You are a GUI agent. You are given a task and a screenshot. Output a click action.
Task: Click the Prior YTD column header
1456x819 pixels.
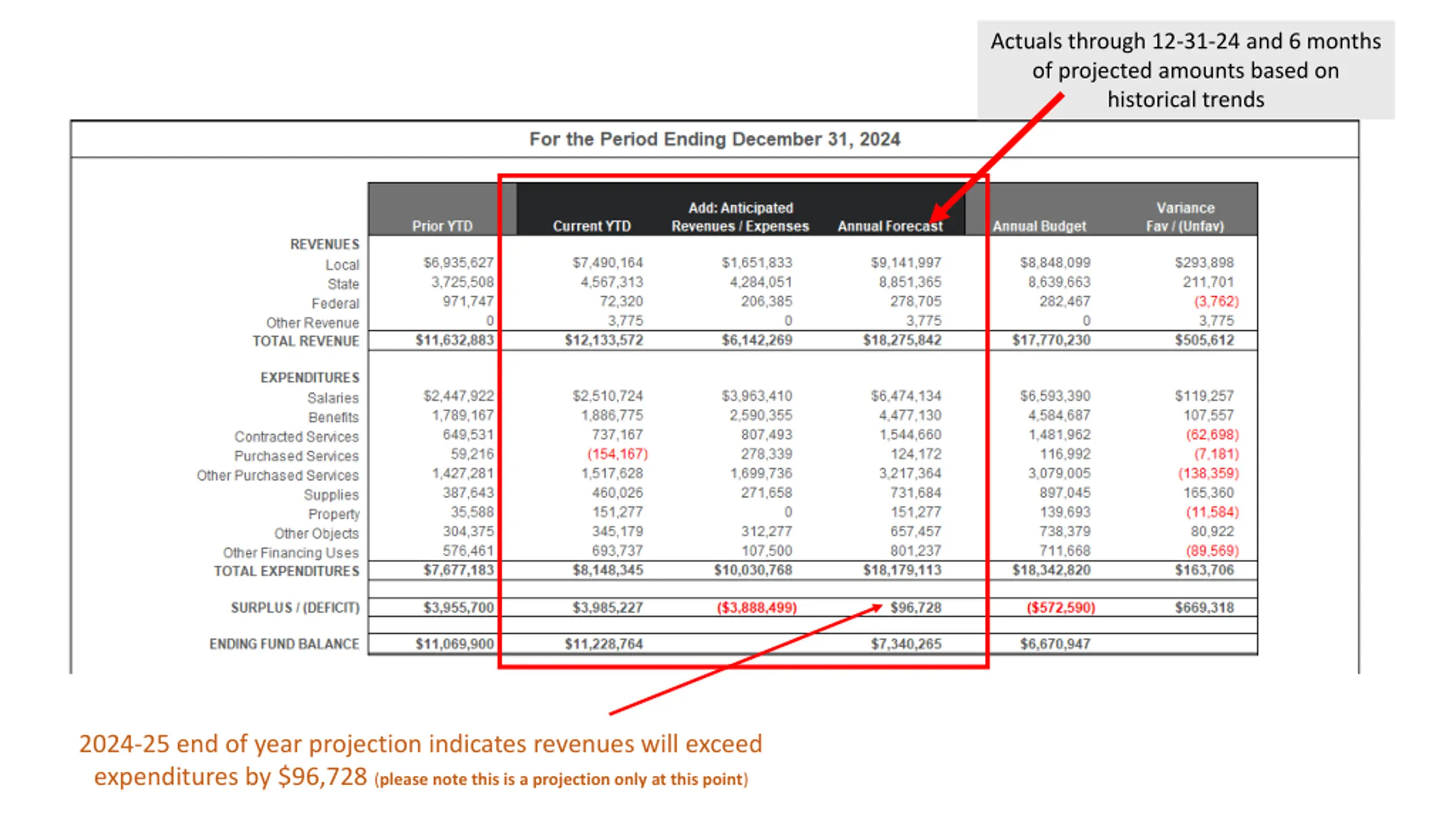coord(442,226)
